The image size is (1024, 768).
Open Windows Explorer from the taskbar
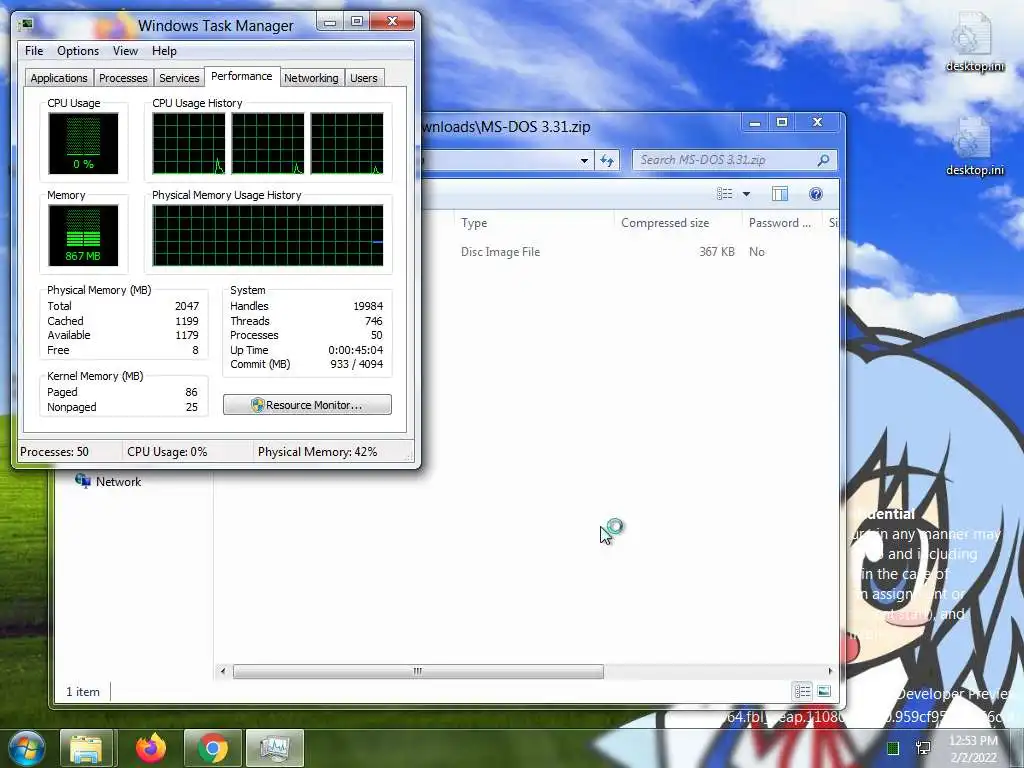tap(87, 748)
